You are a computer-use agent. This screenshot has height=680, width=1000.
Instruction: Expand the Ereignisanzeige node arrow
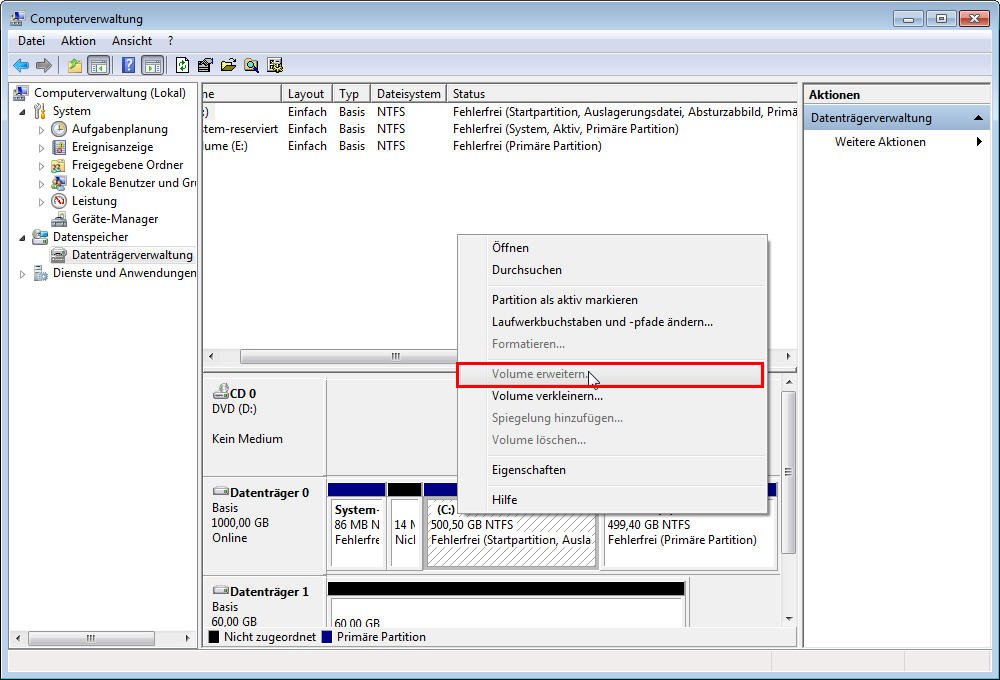point(41,148)
